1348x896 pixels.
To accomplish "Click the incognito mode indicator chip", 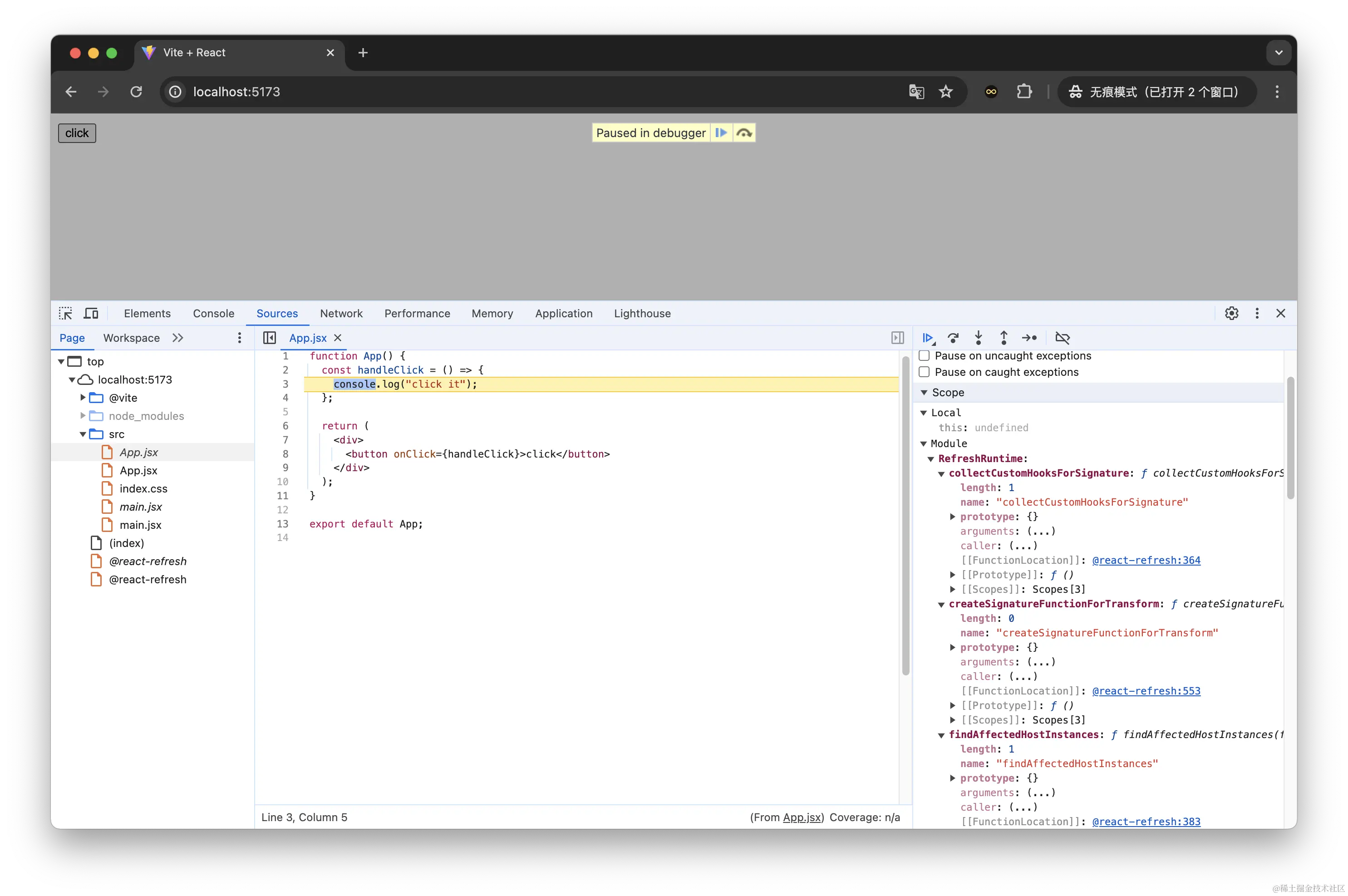I will coord(1156,91).
